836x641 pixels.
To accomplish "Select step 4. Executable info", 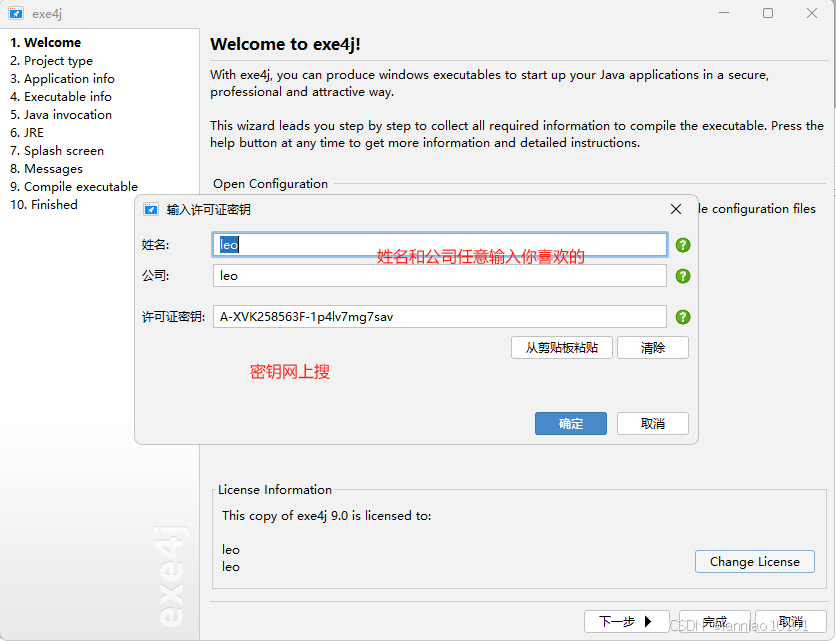I will (x=61, y=97).
